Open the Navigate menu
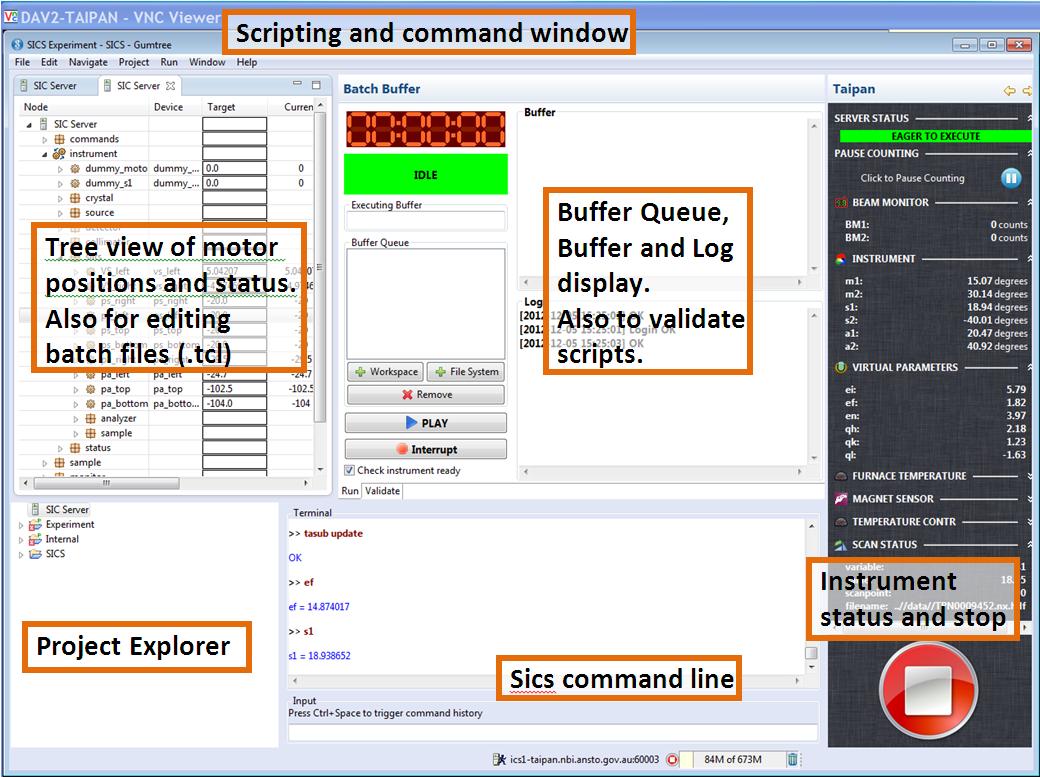Viewport: 1040px width, 777px height. click(x=88, y=62)
